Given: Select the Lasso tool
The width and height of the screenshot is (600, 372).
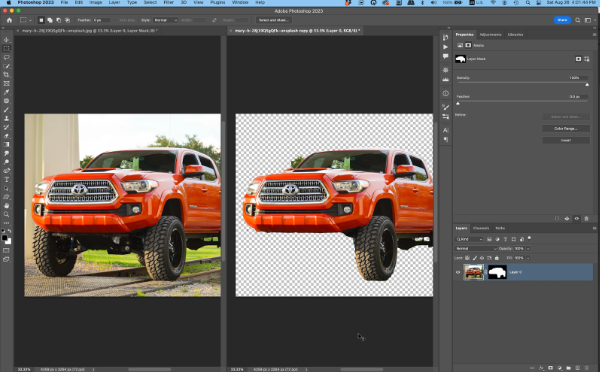Looking at the screenshot, I should point(7,57).
